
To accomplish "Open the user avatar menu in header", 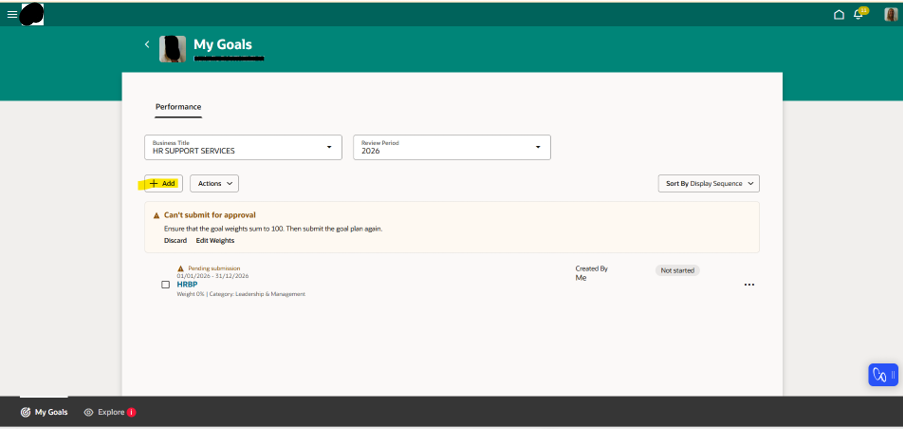I will click(891, 14).
